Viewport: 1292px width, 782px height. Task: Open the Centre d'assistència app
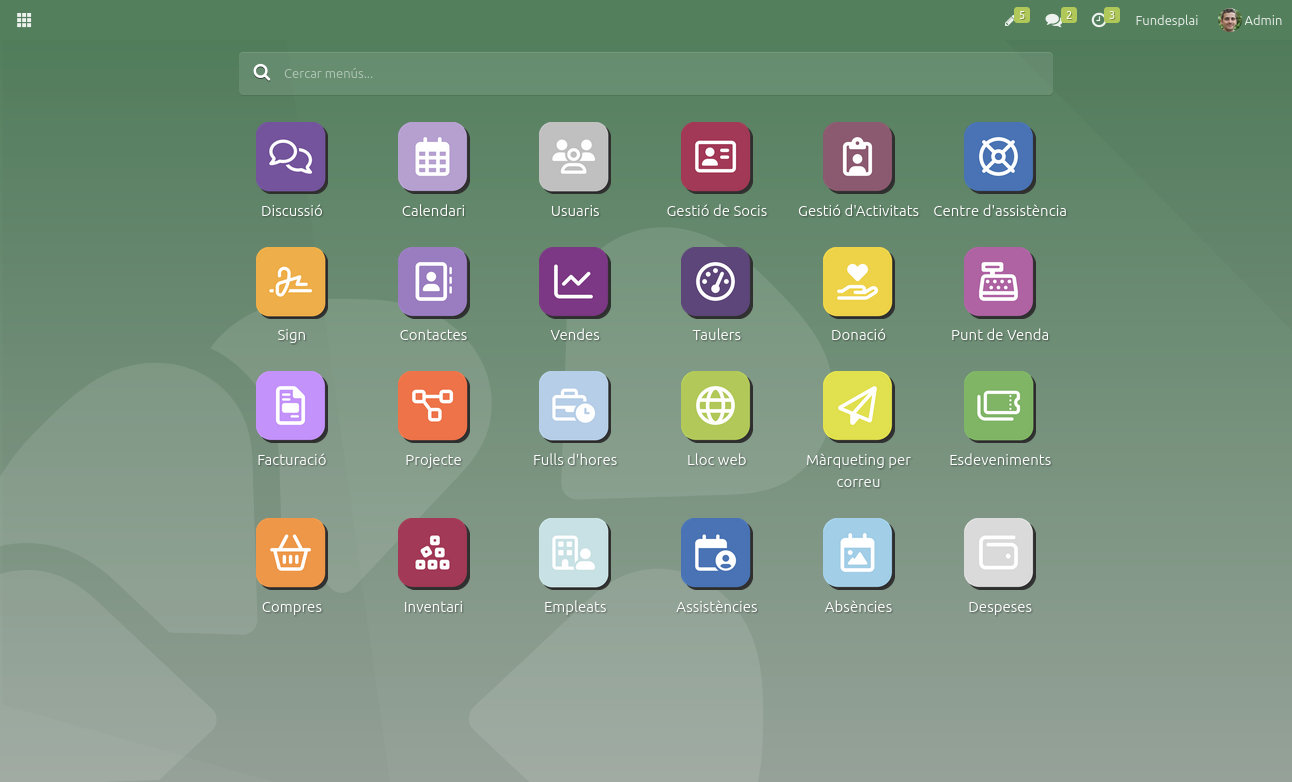click(x=999, y=157)
